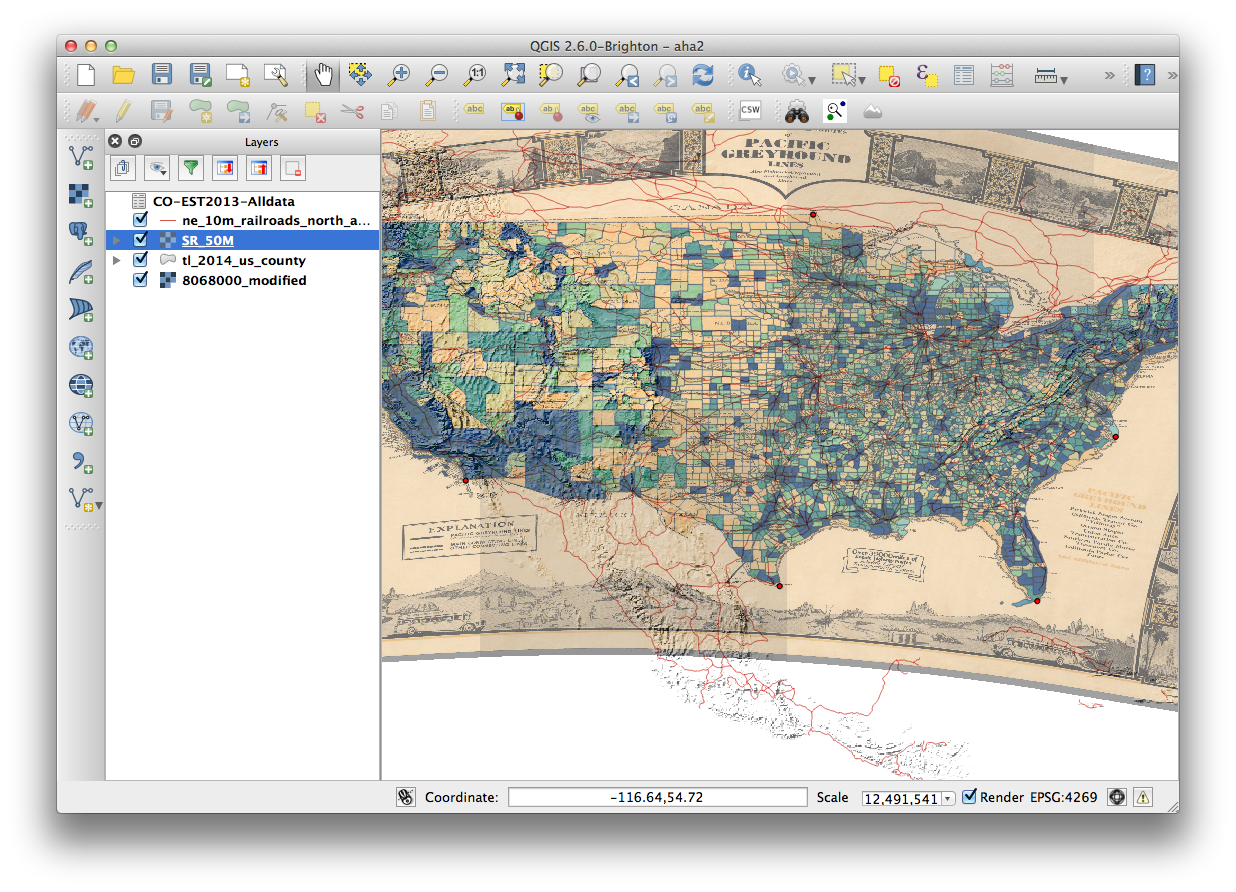
Task: Activate the Identify Features tool
Action: pyautogui.click(x=750, y=74)
